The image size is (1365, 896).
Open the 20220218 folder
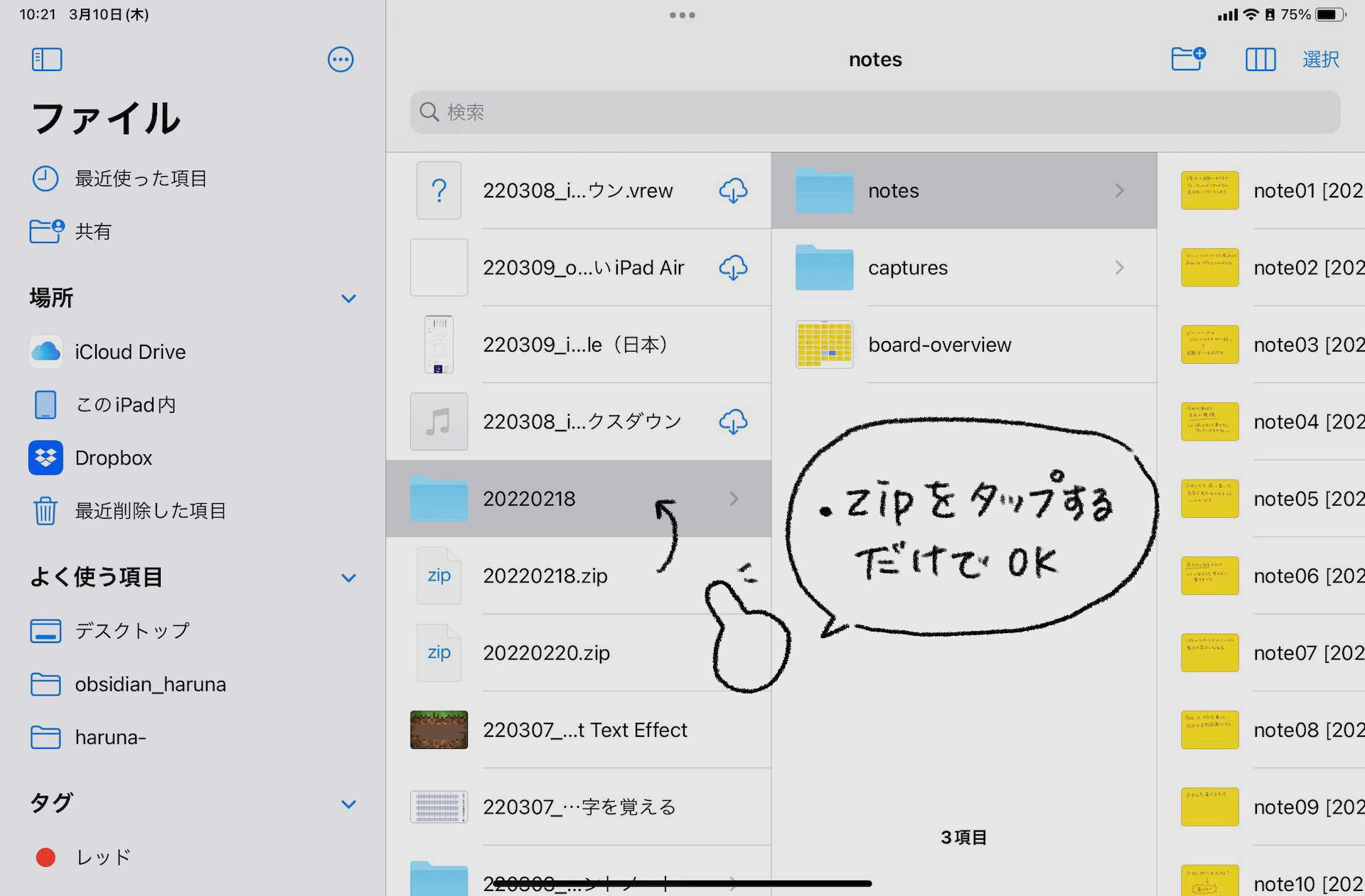[x=579, y=499]
